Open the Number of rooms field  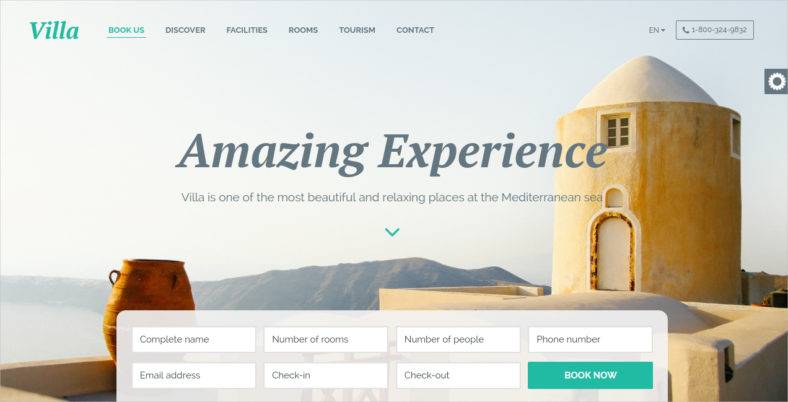pyautogui.click(x=326, y=339)
